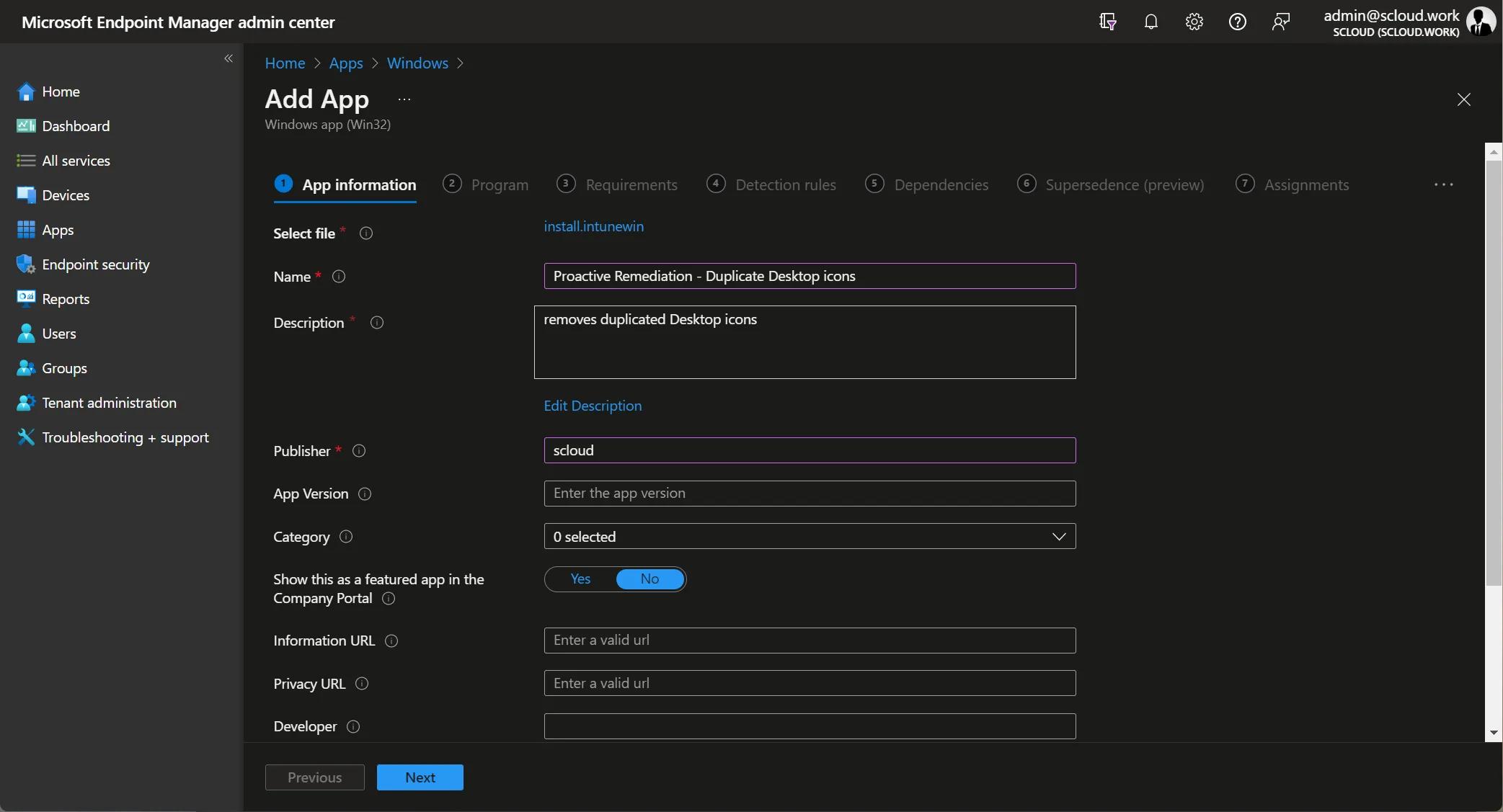
Task: Go to Home breadcrumb
Action: [x=285, y=63]
